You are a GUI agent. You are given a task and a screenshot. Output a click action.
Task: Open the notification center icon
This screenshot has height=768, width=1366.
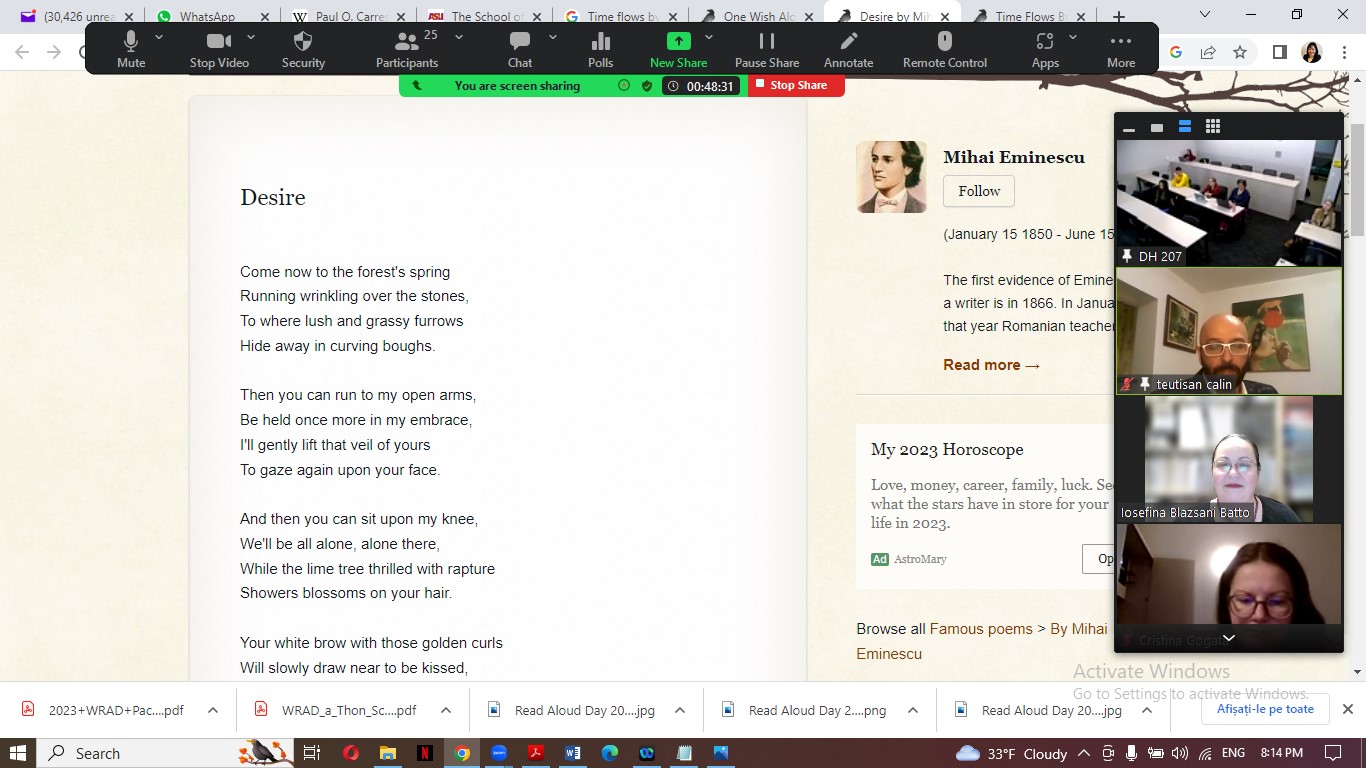tap(1333, 753)
